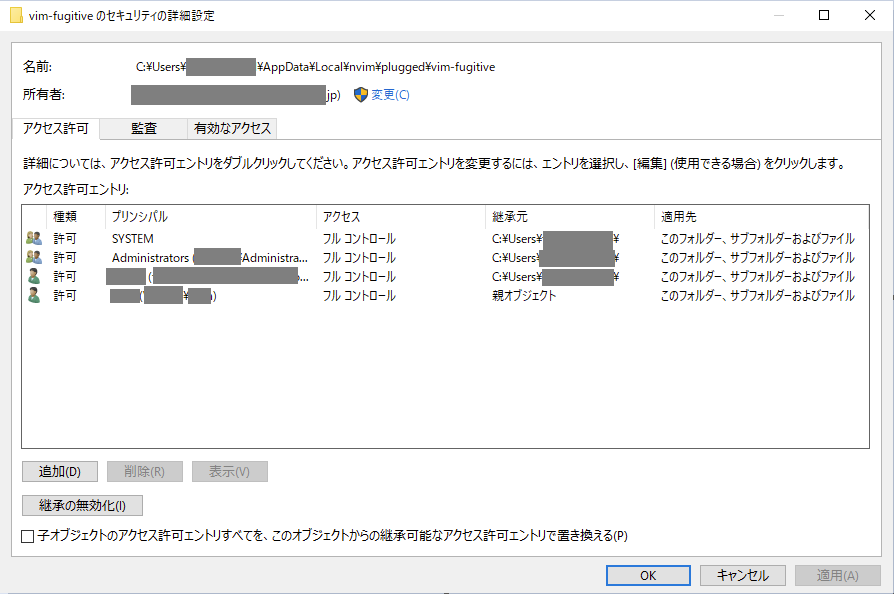Screen dimensions: 894x594
Task: Switch to the アクセス許可 tab
Action: click(56, 128)
